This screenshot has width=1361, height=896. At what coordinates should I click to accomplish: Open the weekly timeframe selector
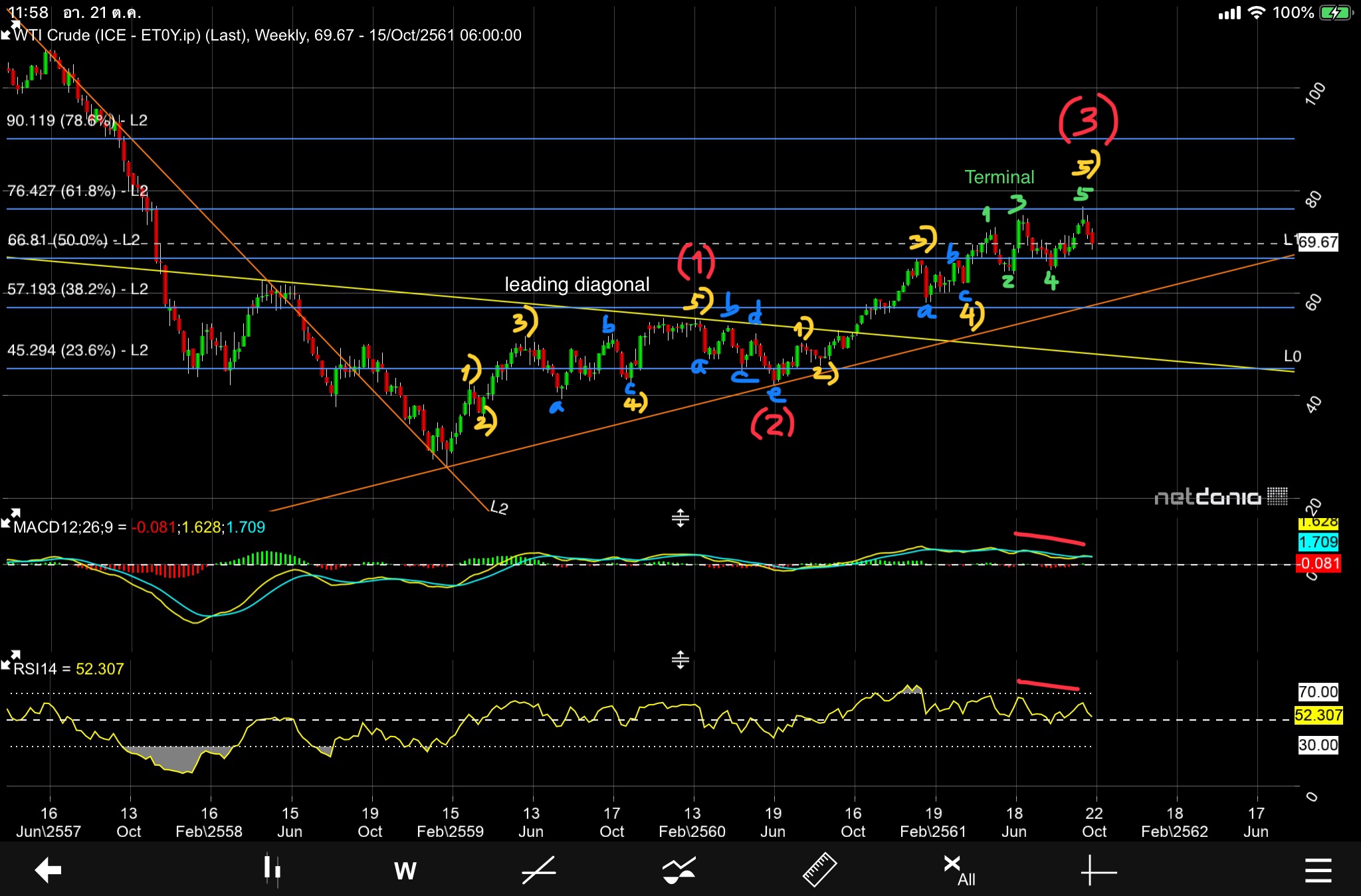pyautogui.click(x=405, y=870)
